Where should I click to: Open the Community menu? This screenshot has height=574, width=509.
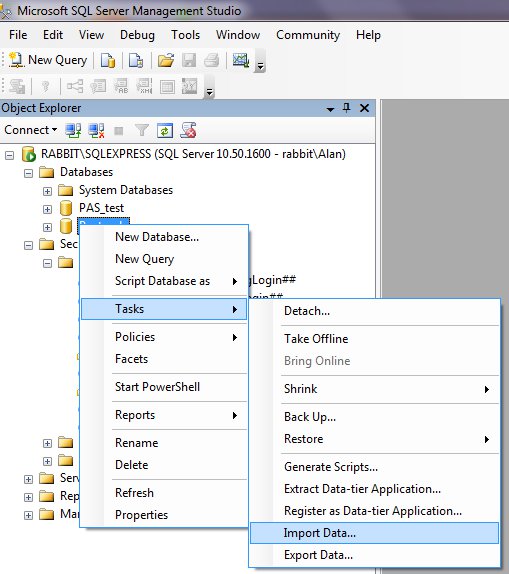(308, 35)
